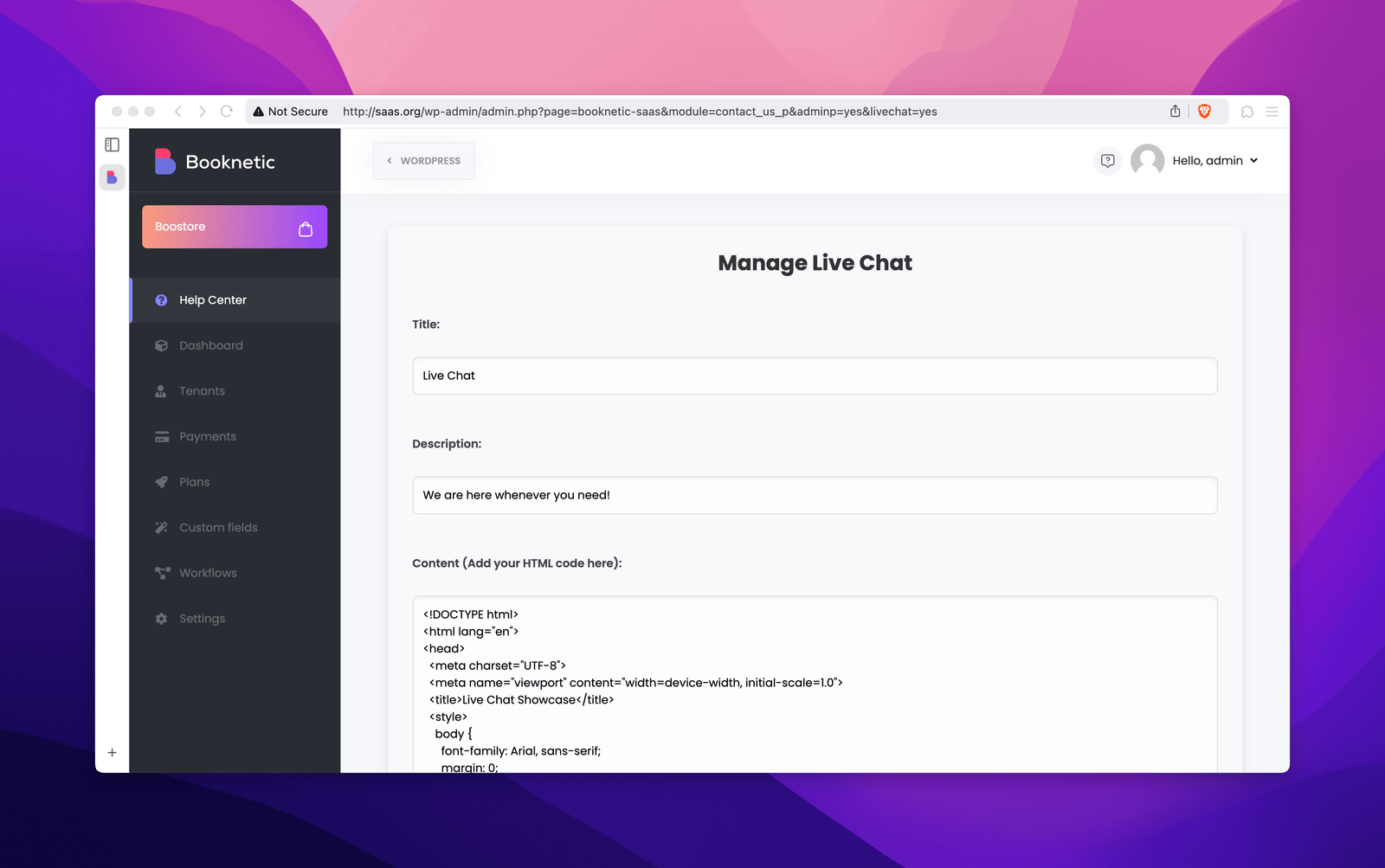This screenshot has height=868, width=1385.
Task: Open Dashboard menu item
Action: pyautogui.click(x=235, y=345)
